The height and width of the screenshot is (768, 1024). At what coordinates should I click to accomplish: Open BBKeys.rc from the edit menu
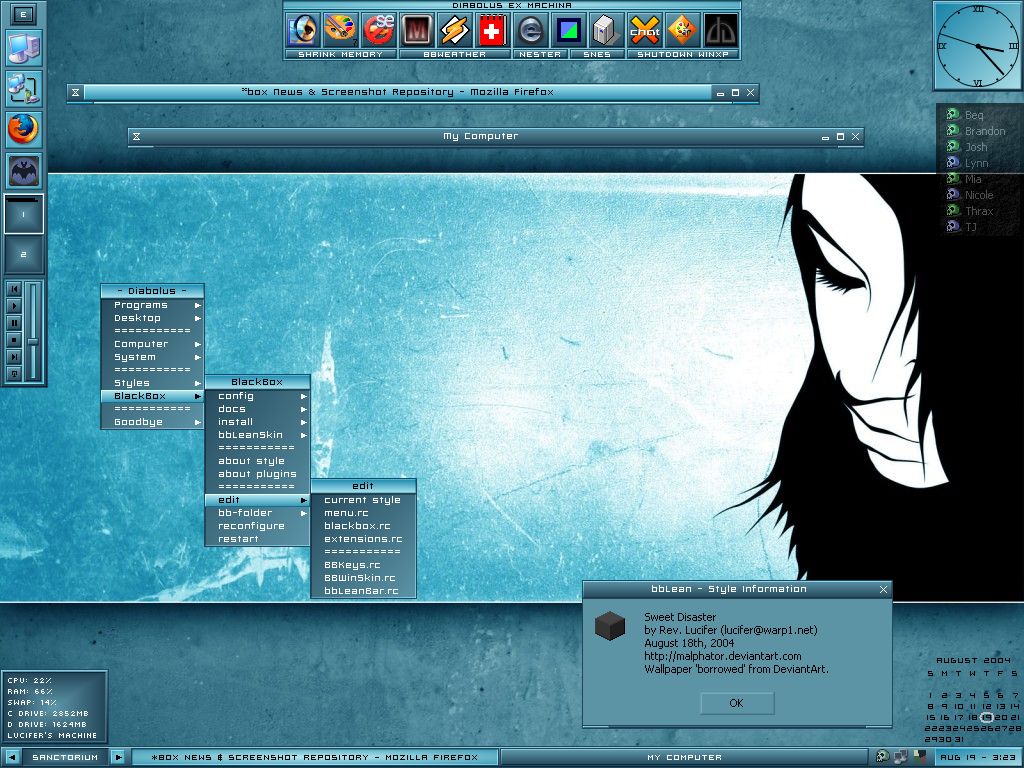(363, 565)
